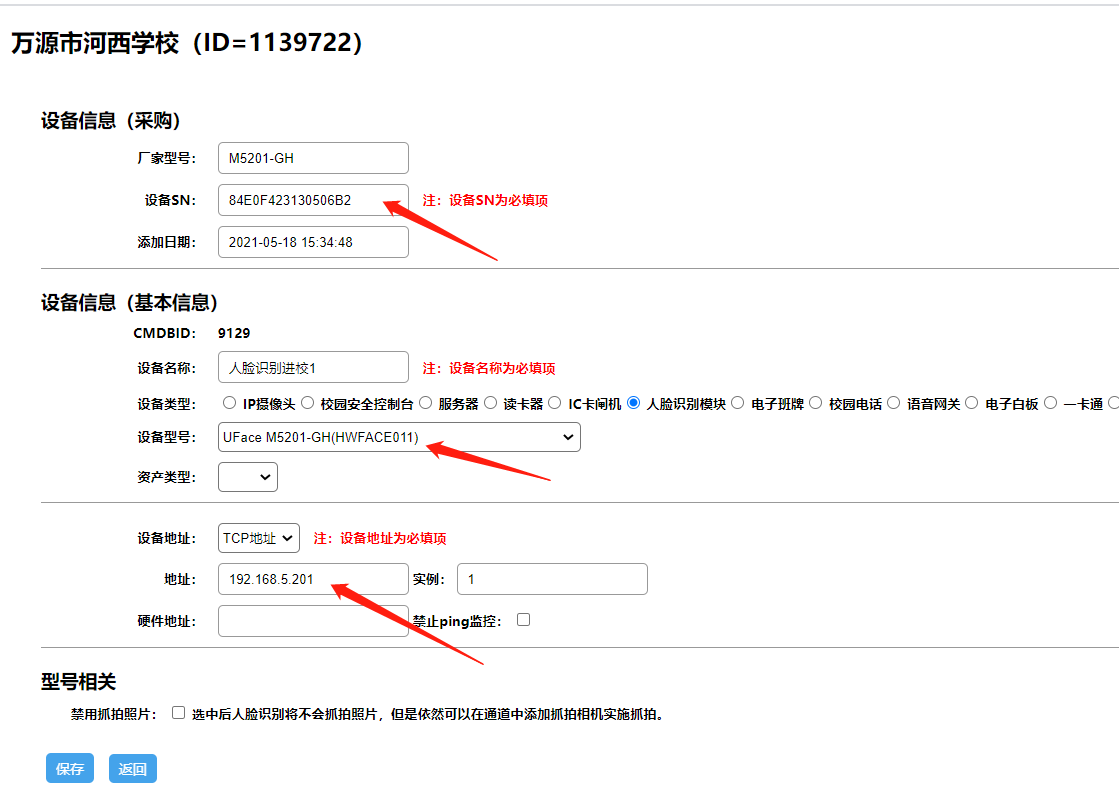Choose 电子班牌 device type radio

(738, 403)
